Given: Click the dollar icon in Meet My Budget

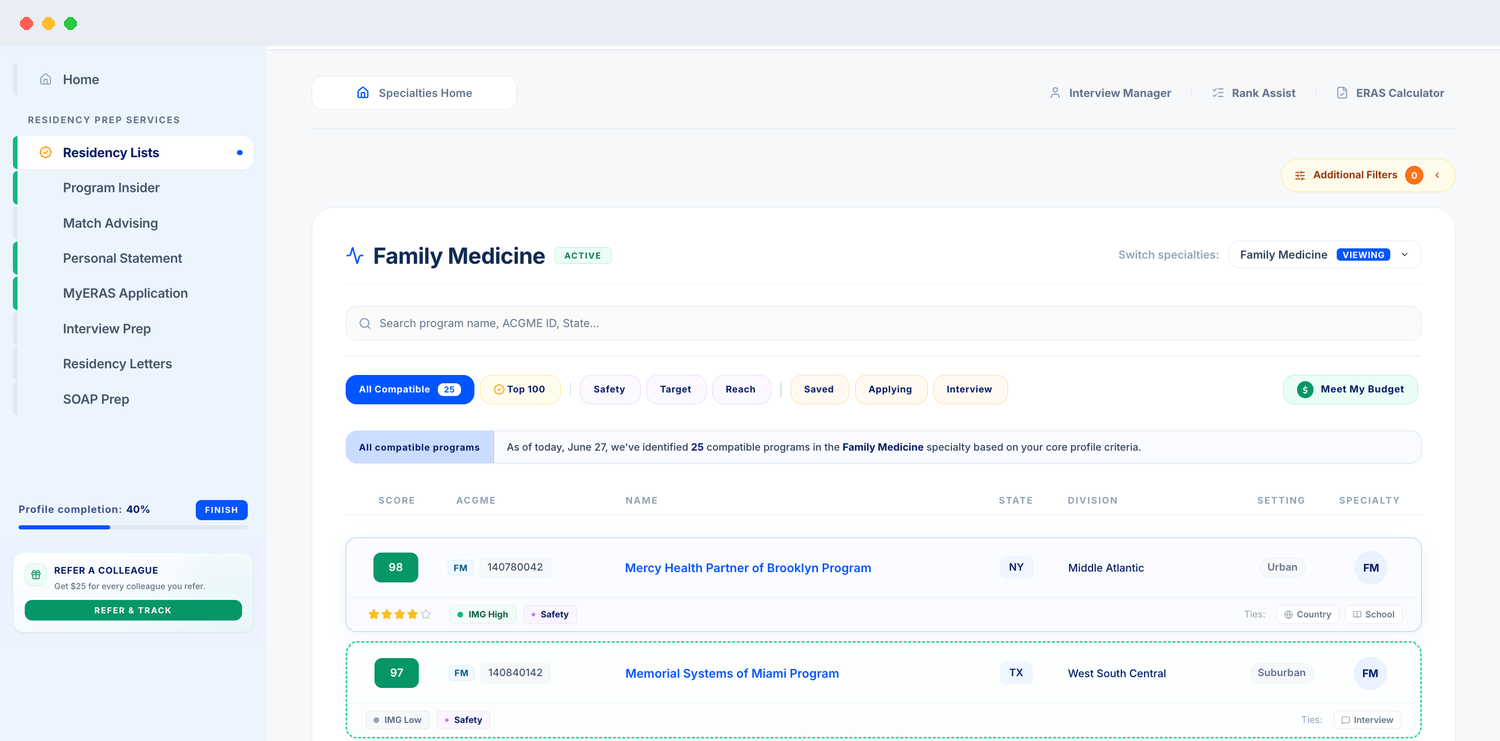Looking at the screenshot, I should coord(1305,390).
